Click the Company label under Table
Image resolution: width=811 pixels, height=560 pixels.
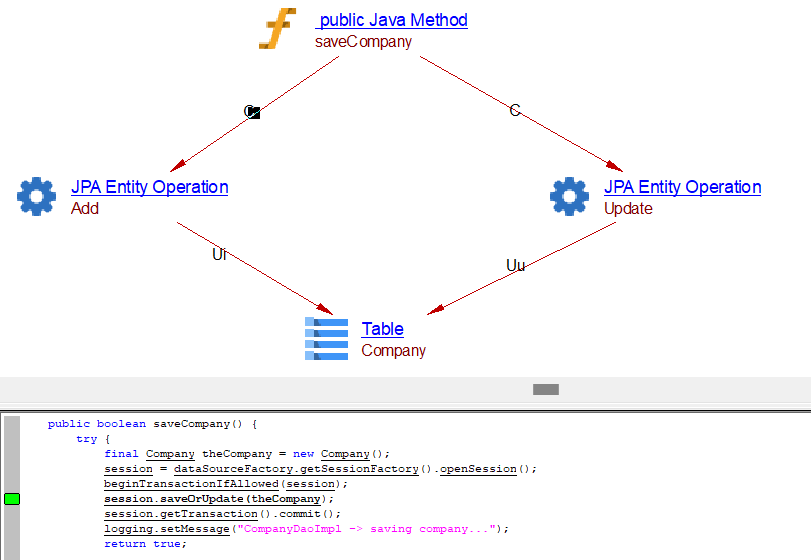(393, 351)
